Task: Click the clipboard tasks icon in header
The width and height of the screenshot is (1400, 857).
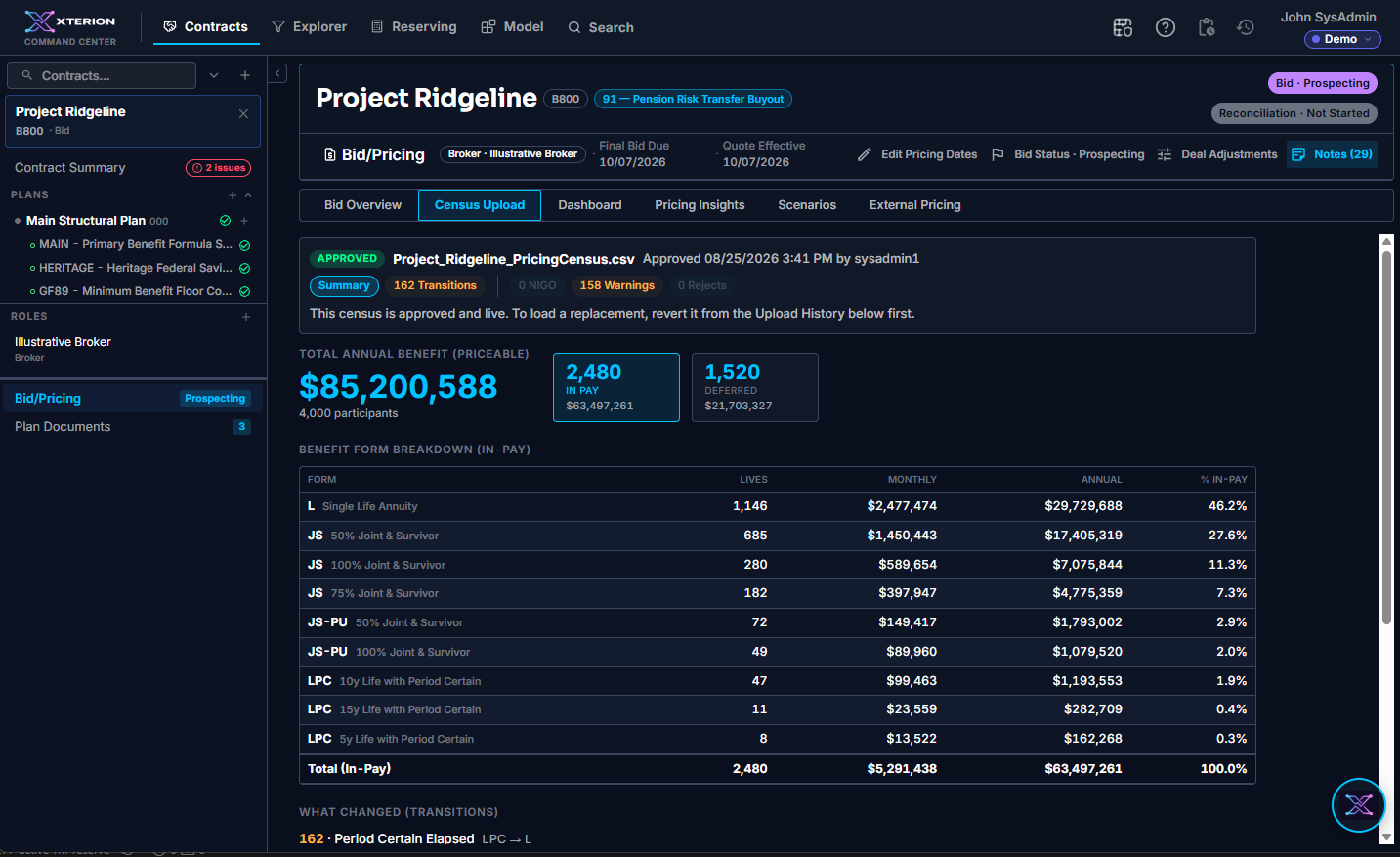Action: pos(1207,27)
